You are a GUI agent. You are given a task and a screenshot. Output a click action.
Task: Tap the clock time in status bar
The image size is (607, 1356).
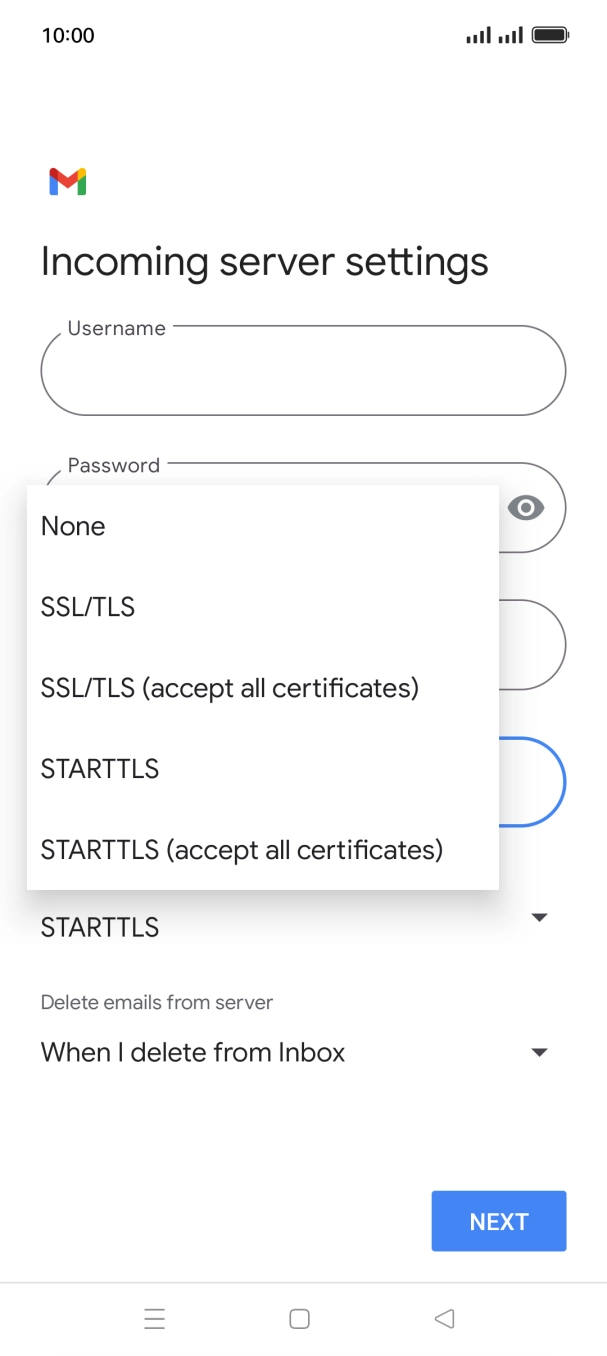[x=68, y=36]
